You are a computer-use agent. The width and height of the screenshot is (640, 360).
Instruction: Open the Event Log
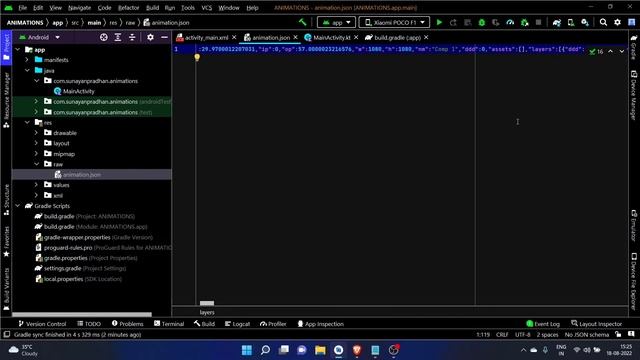pyautogui.click(x=543, y=324)
